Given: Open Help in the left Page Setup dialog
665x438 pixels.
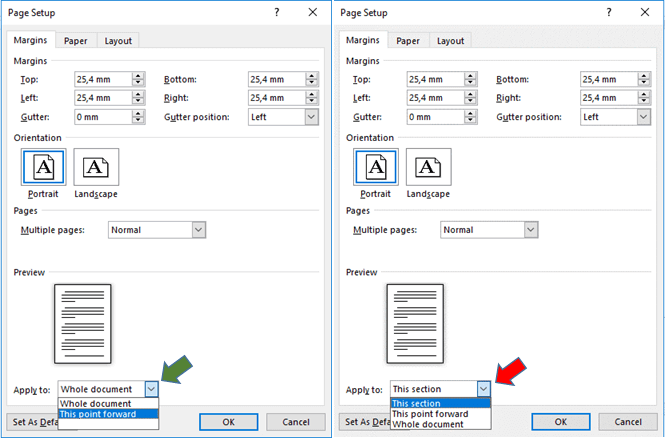Looking at the screenshot, I should pos(277,12).
